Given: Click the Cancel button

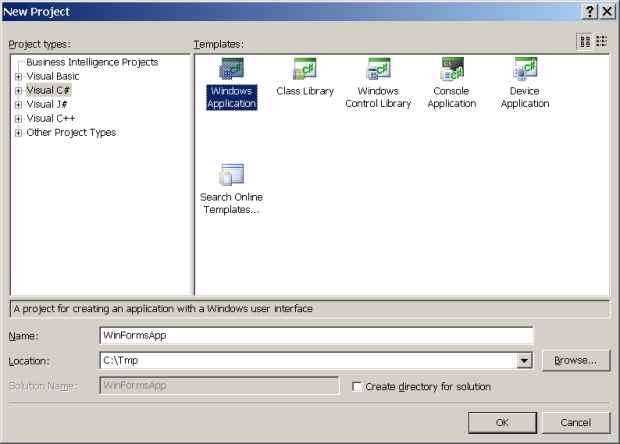Looking at the screenshot, I should click(x=575, y=422).
